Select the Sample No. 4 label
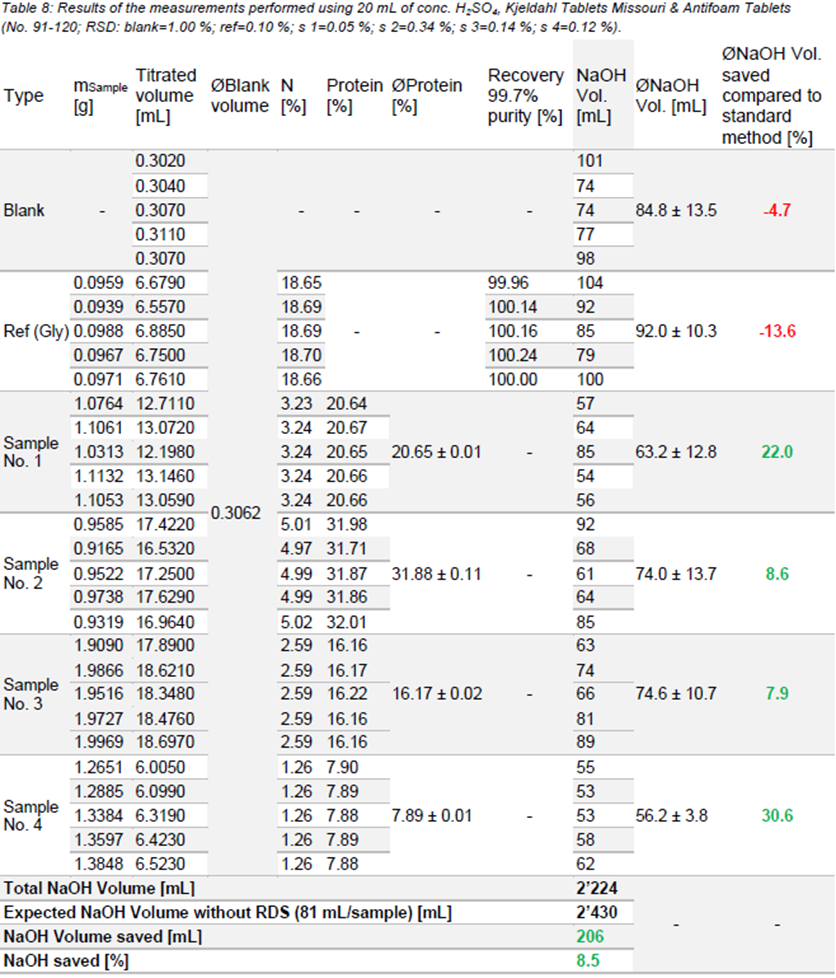836x978 pixels. (x=31, y=815)
